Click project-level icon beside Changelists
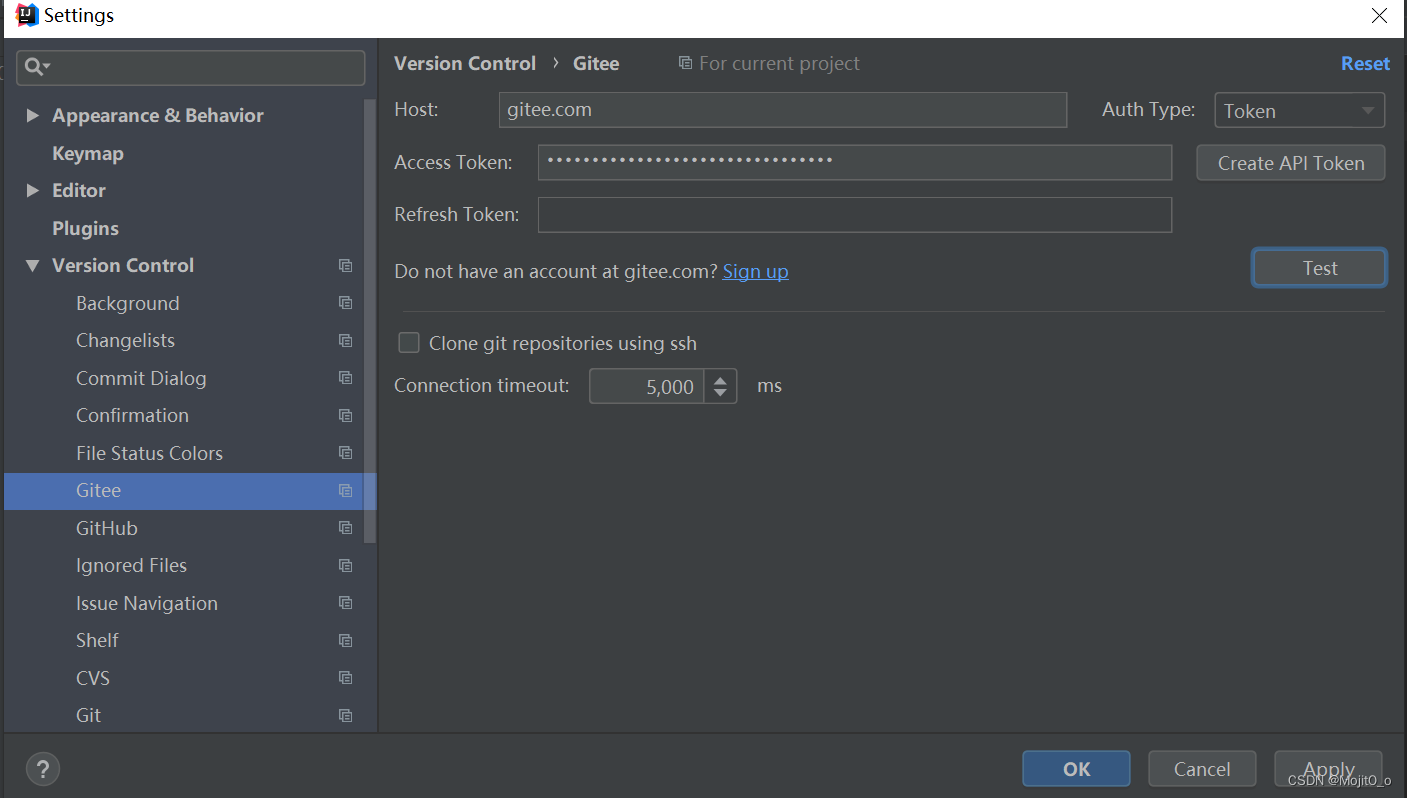 pos(345,341)
